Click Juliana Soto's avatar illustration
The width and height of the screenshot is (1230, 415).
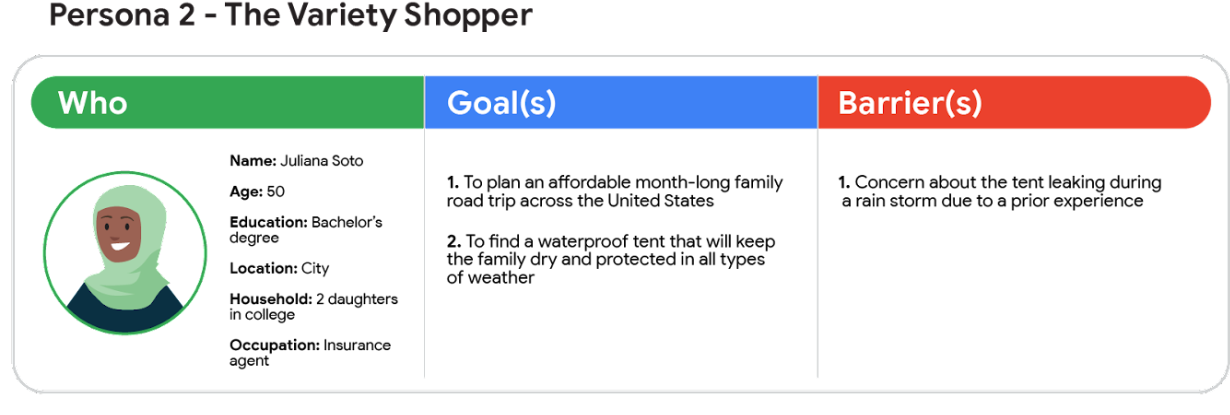point(125,253)
